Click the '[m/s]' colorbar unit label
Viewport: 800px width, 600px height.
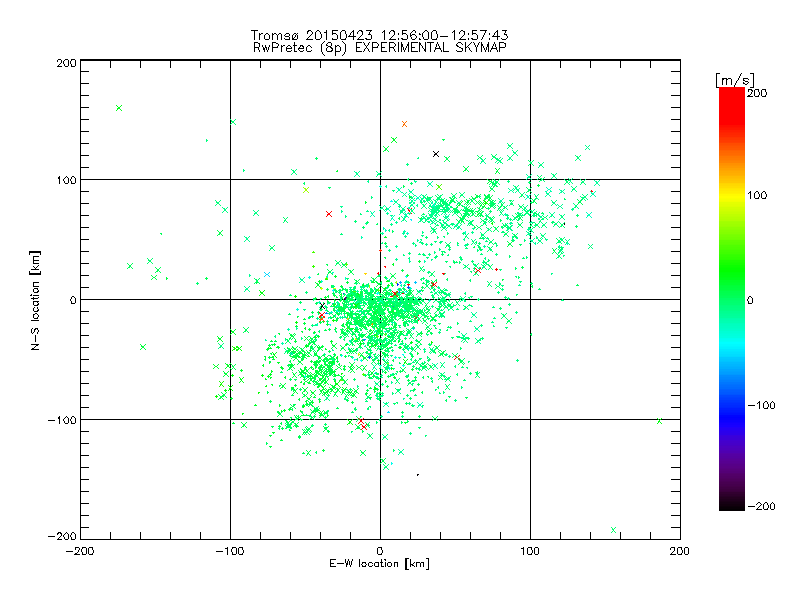734,80
